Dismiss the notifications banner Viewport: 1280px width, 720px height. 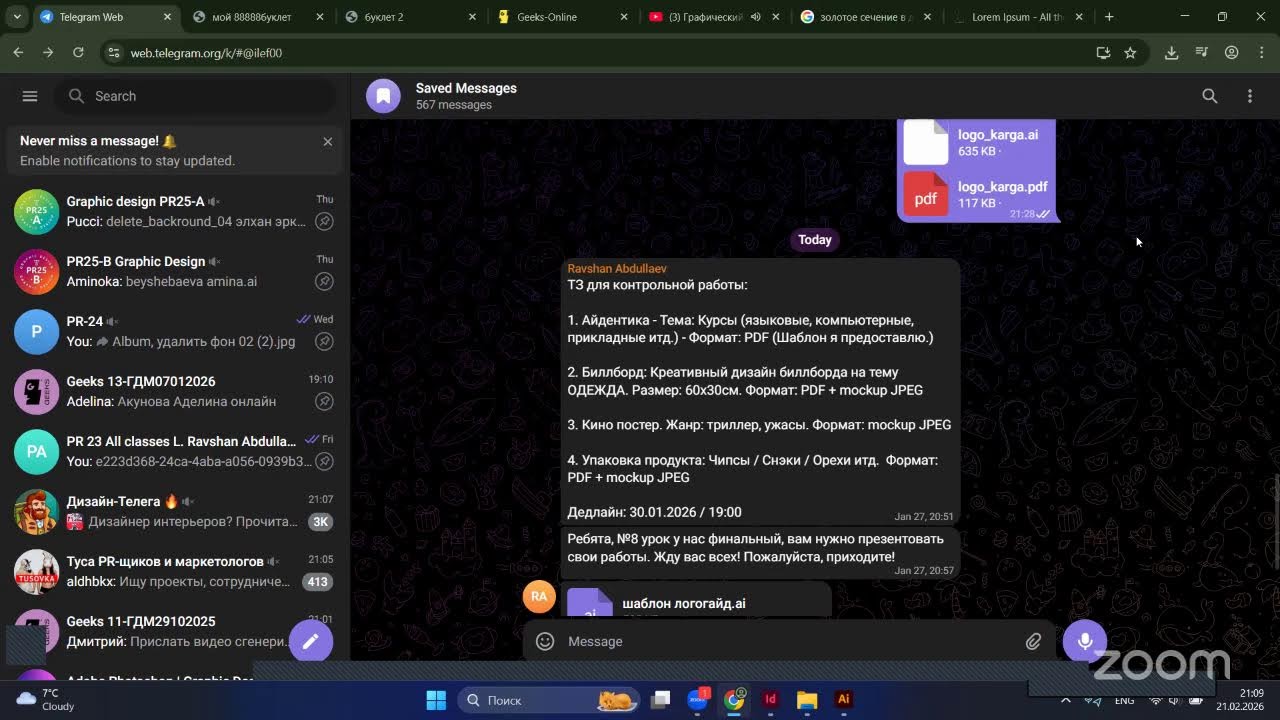pyautogui.click(x=327, y=142)
